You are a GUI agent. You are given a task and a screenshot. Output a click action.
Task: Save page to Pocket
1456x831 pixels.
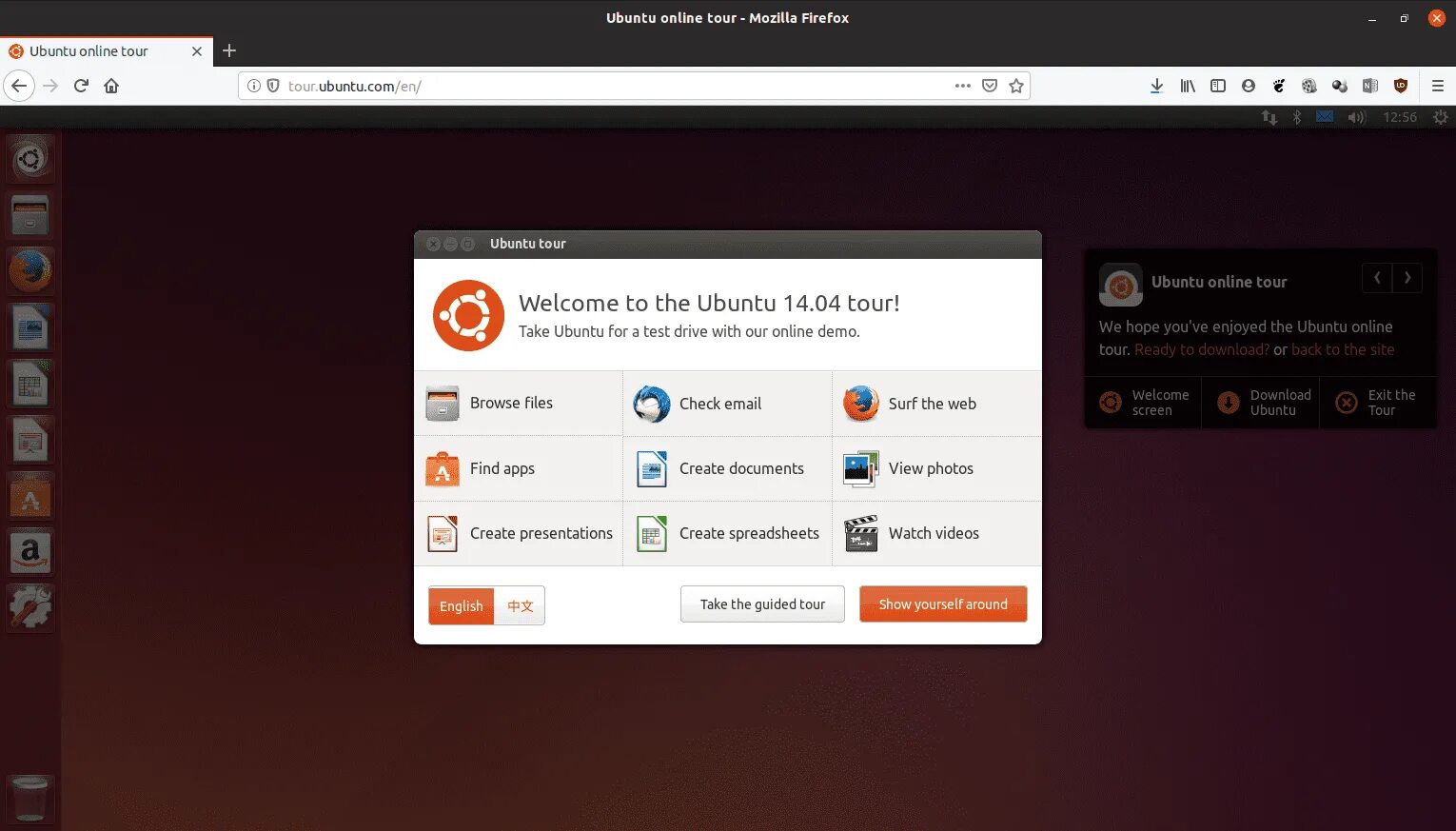click(x=990, y=86)
